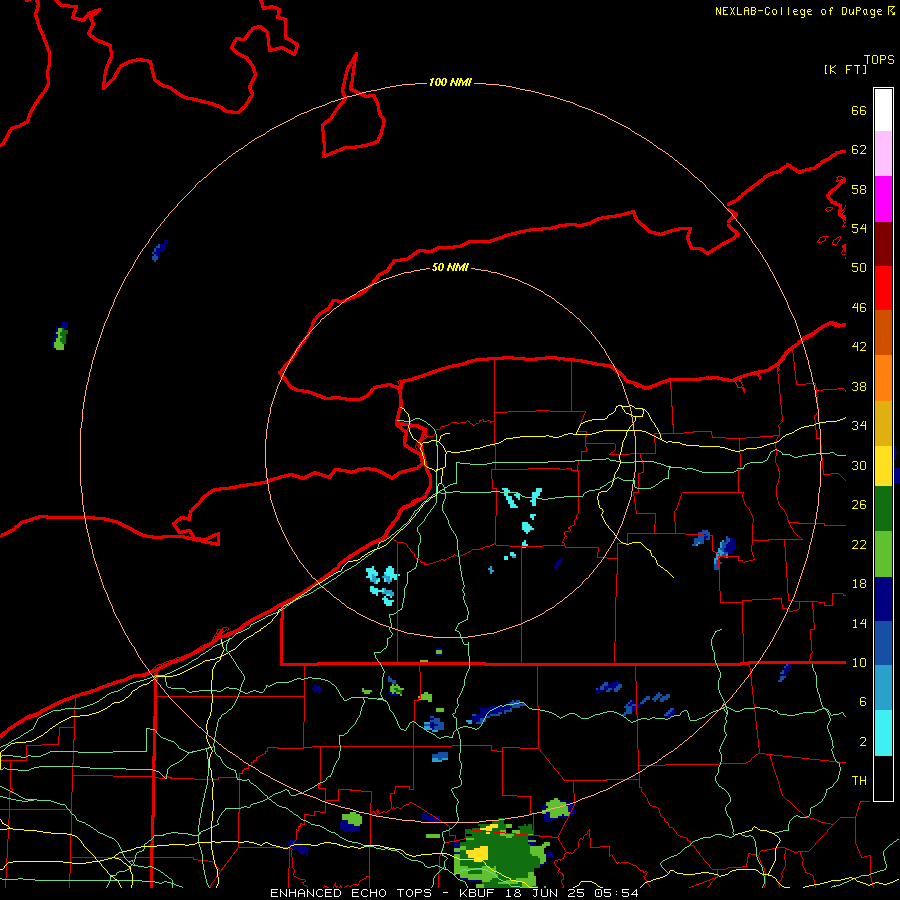Click the "54" value on the scale
Viewport: 900px width, 900px height.
(859, 228)
